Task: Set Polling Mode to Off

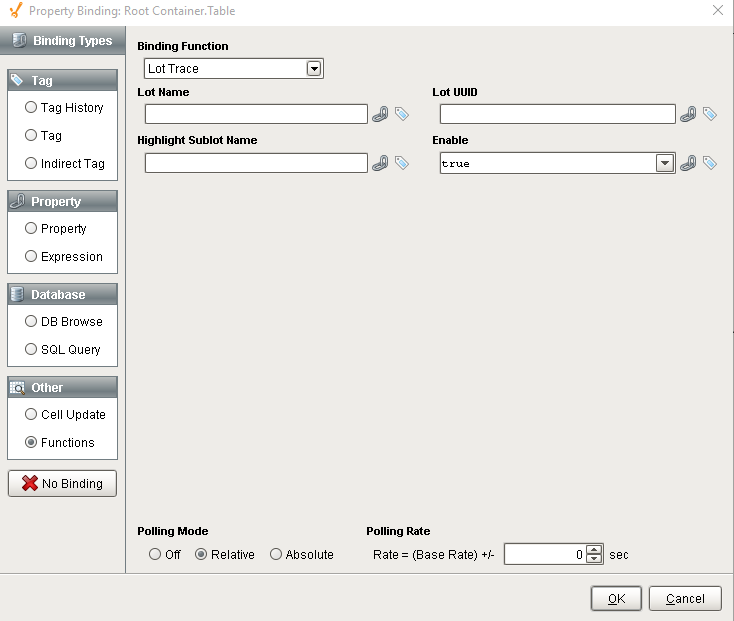Action: pyautogui.click(x=155, y=554)
